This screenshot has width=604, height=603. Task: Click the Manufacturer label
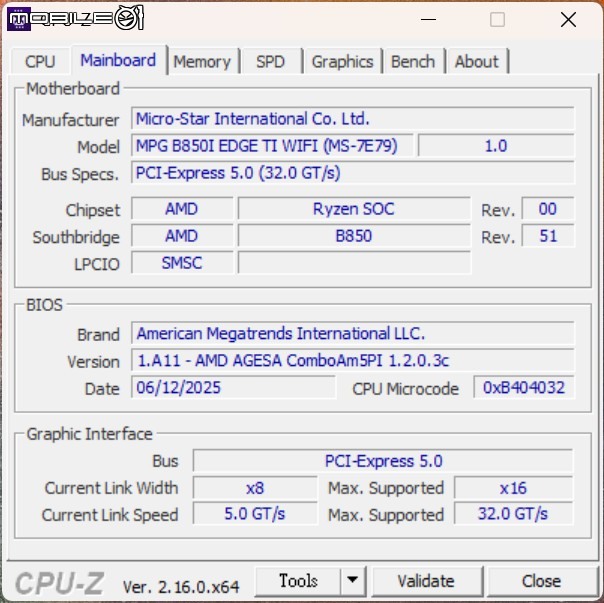(x=70, y=120)
